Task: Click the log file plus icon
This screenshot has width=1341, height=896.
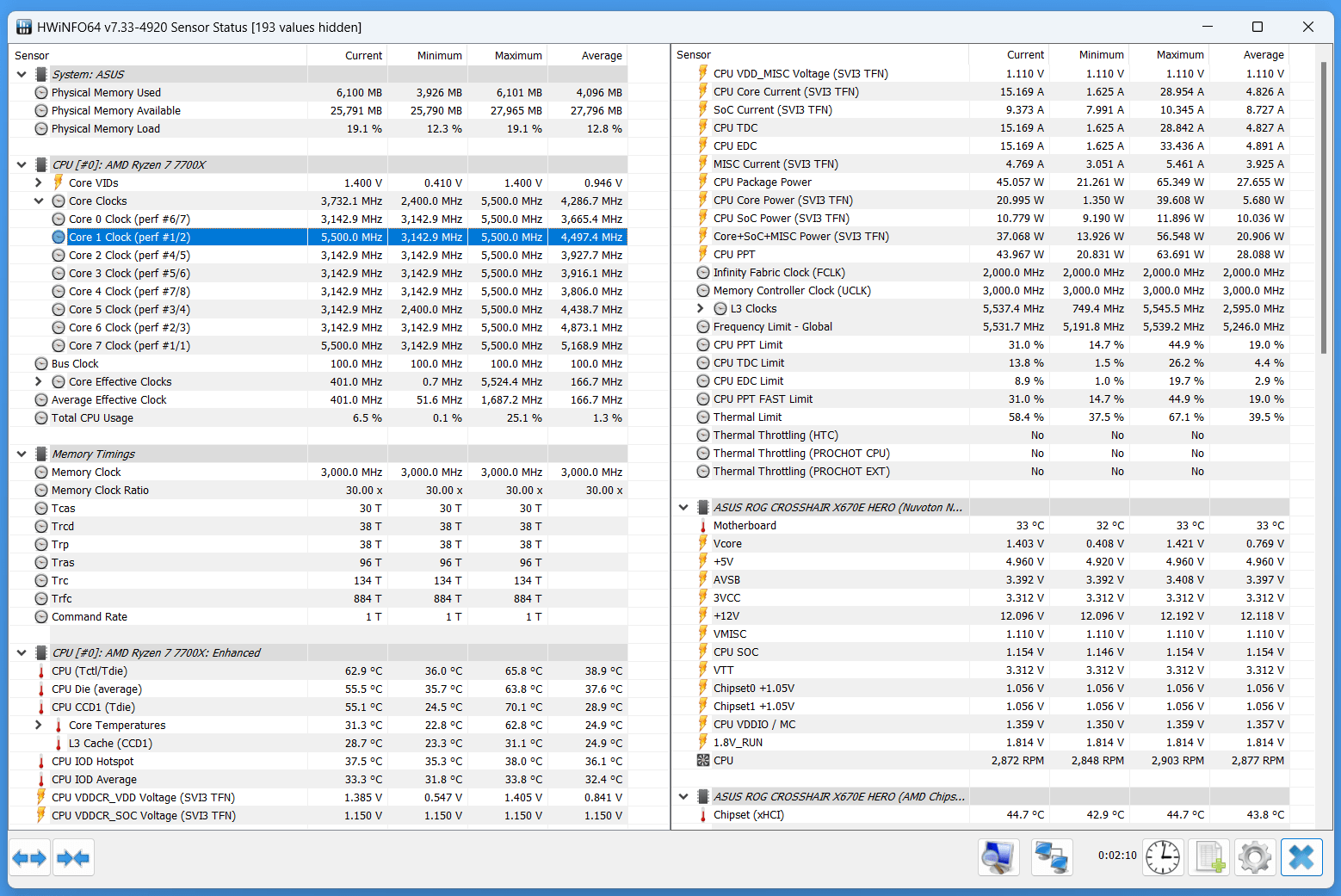Action: 1209,857
